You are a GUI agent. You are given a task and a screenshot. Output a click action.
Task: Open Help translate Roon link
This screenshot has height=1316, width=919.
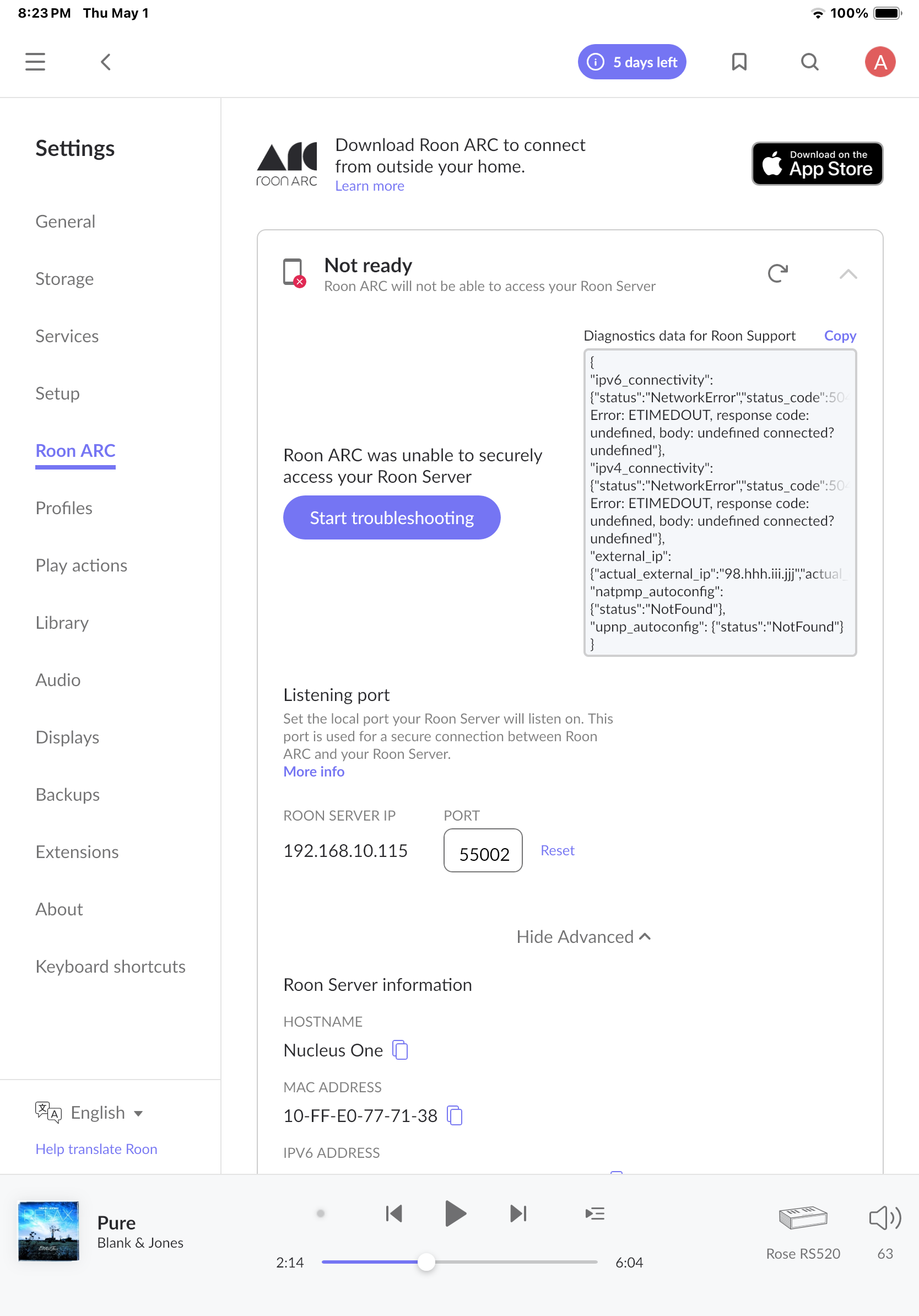click(x=96, y=1149)
